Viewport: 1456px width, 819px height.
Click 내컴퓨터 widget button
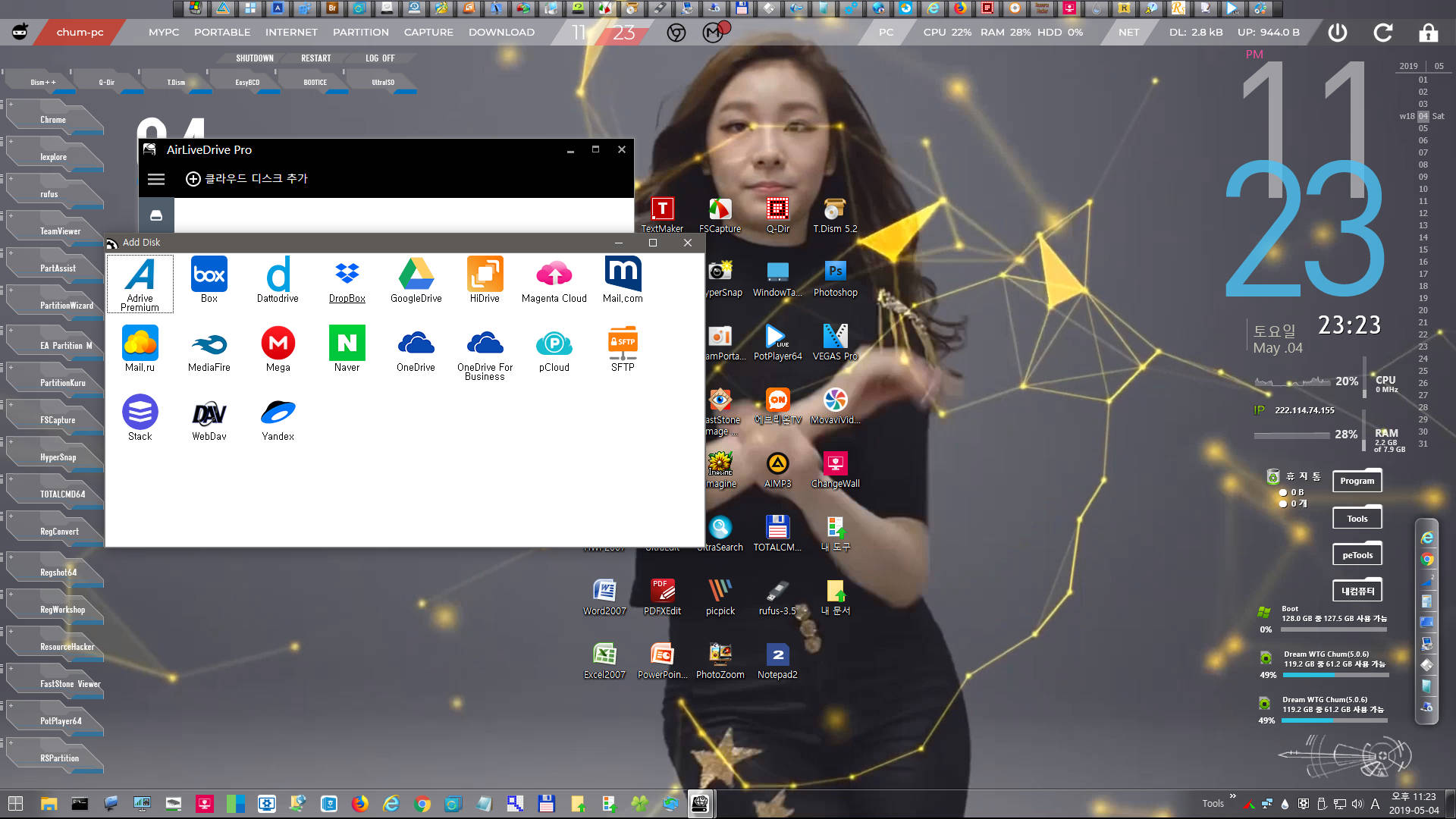tap(1357, 591)
